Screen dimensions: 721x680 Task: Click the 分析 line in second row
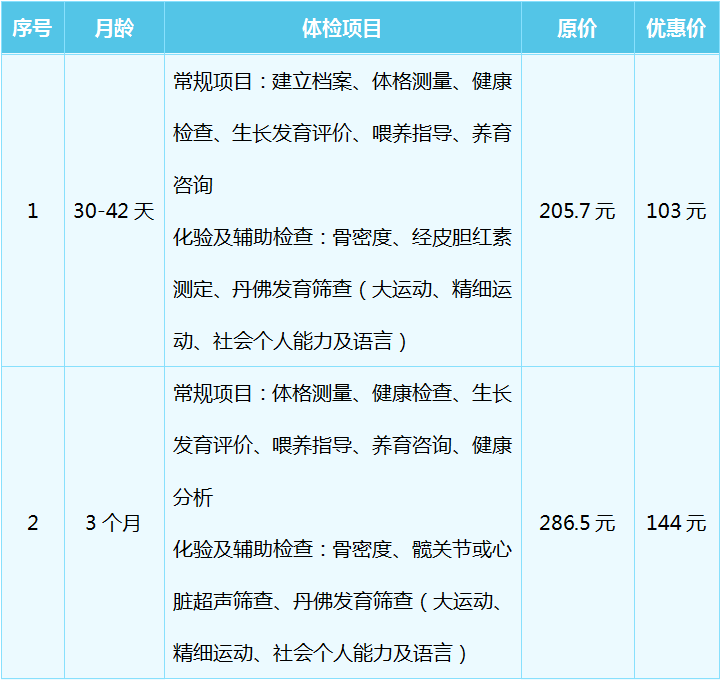pyautogui.click(x=192, y=498)
